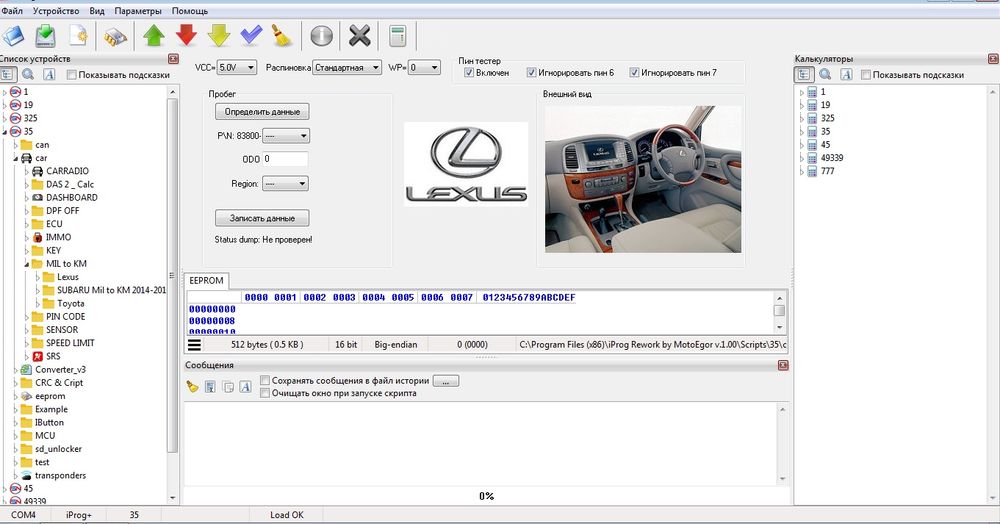1000x524 pixels.
Task: Click the device list vertical scrollbar
Action: point(173,295)
